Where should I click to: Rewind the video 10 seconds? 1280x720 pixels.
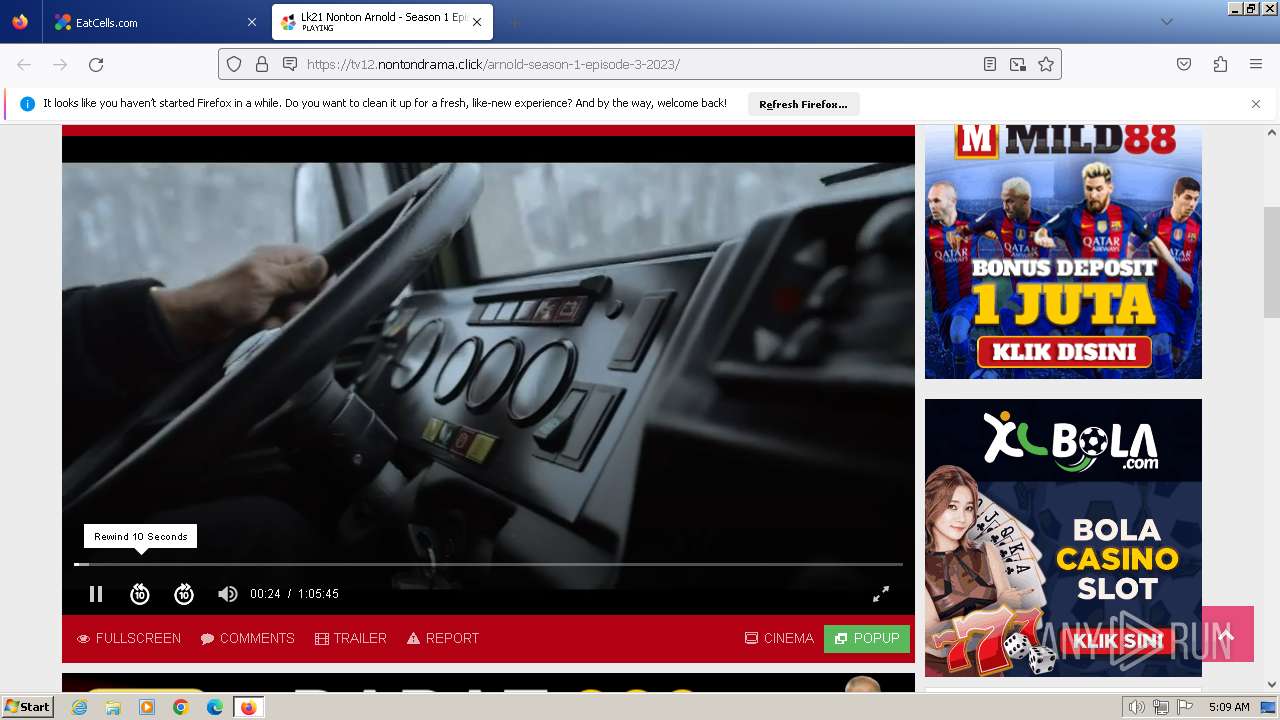pyautogui.click(x=140, y=594)
